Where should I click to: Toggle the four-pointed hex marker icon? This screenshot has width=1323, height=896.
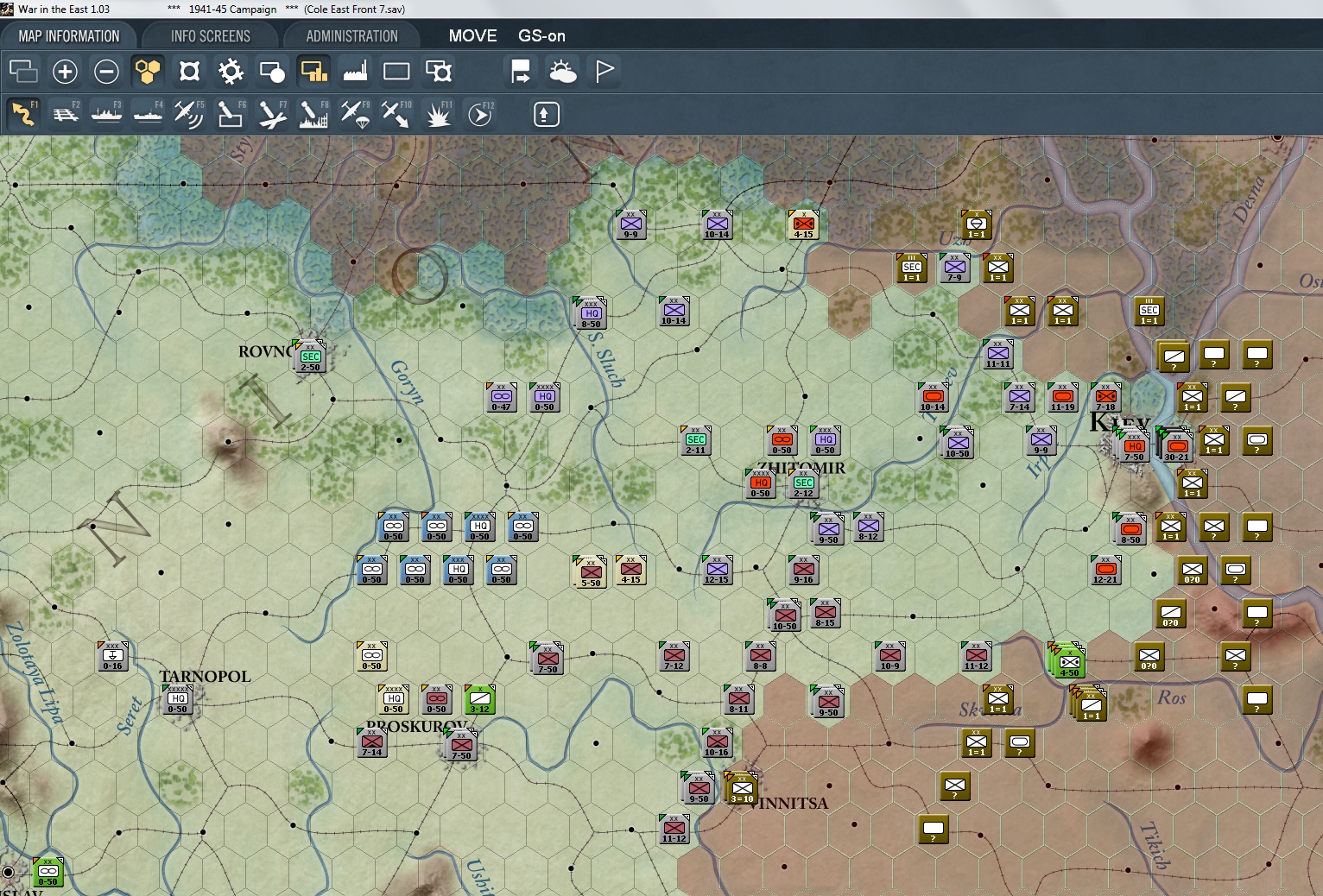coord(189,71)
